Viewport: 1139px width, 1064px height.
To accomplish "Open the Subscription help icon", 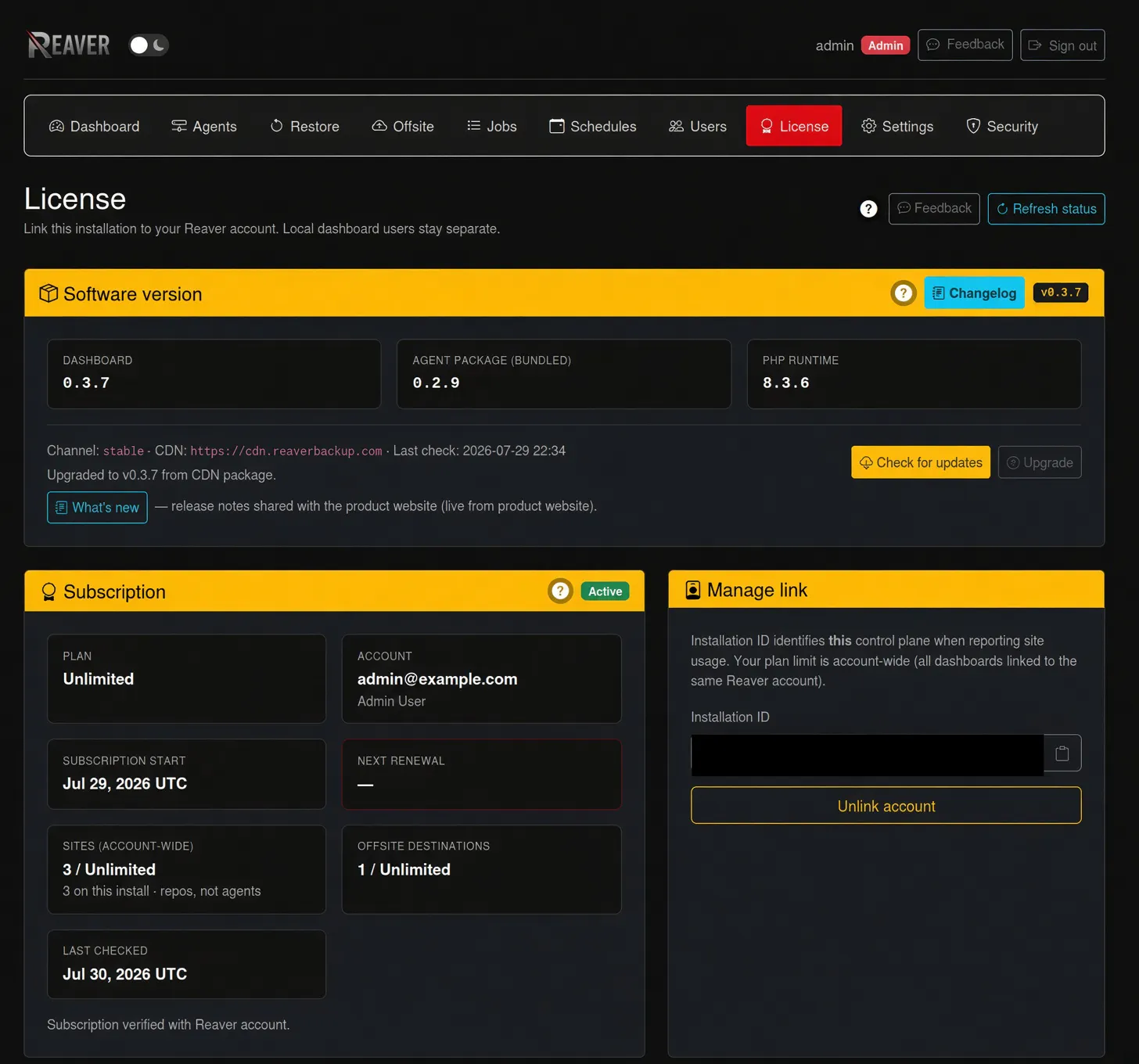I will (x=560, y=591).
